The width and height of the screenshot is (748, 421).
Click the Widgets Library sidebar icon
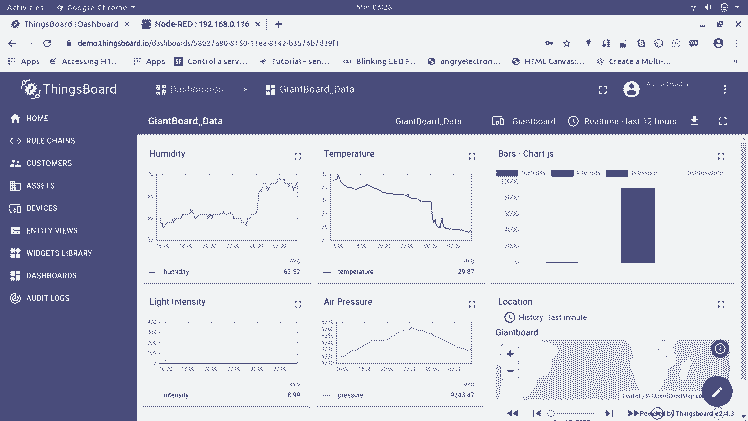15,253
